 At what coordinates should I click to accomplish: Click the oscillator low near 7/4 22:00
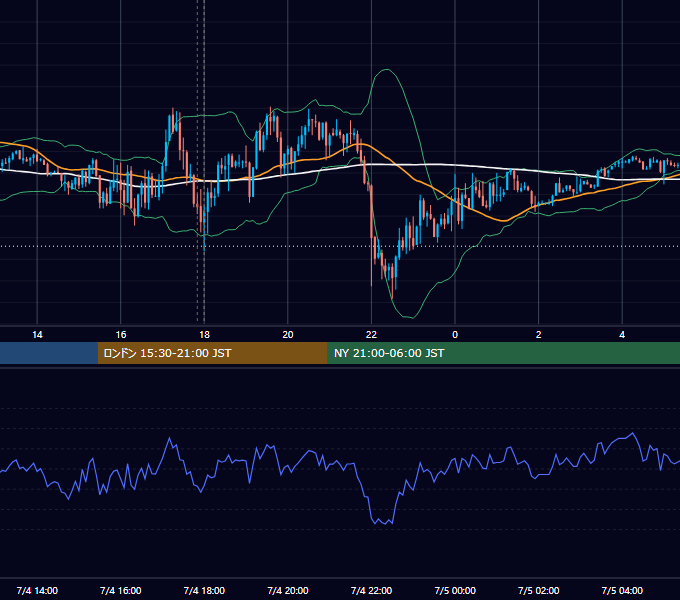click(383, 522)
